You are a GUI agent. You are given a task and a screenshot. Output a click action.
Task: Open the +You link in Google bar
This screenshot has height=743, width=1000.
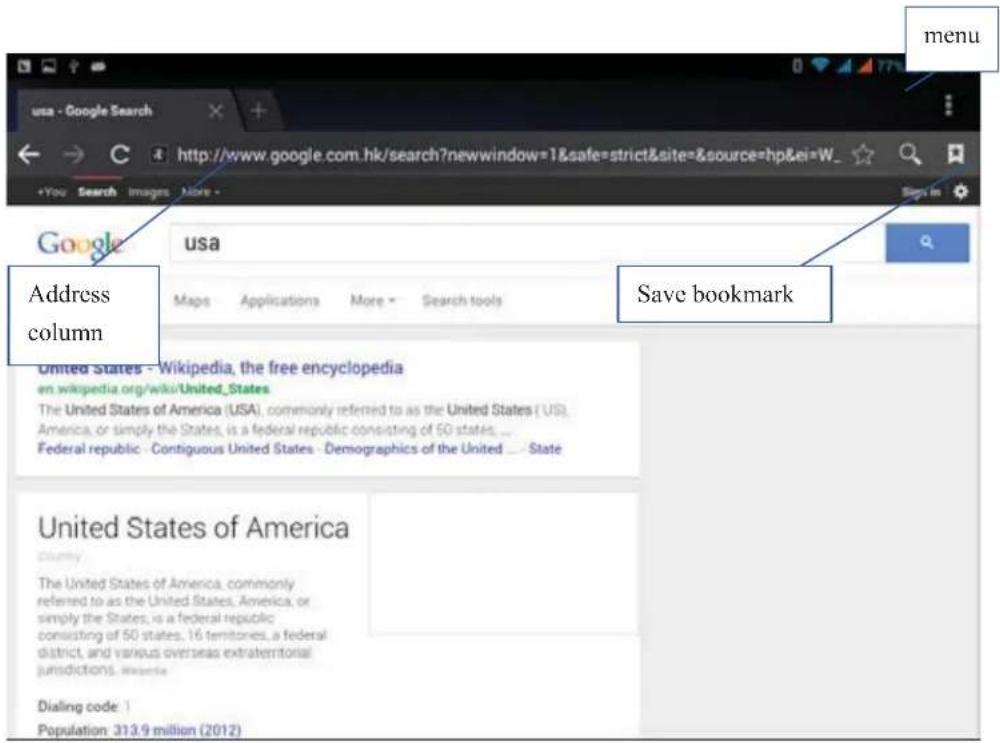pos(52,192)
